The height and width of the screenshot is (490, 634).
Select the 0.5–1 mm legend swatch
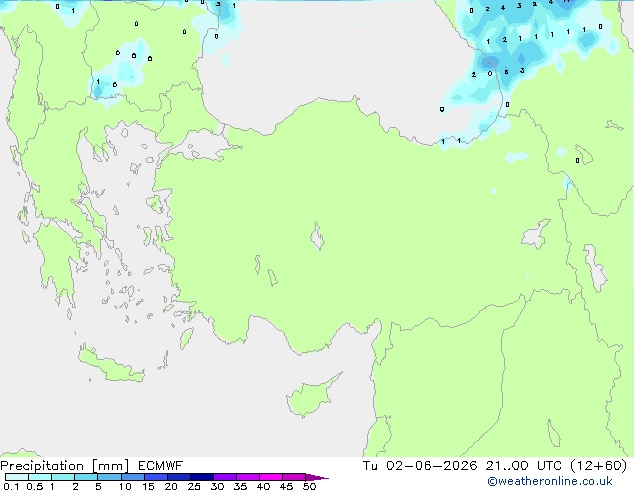(x=40, y=477)
